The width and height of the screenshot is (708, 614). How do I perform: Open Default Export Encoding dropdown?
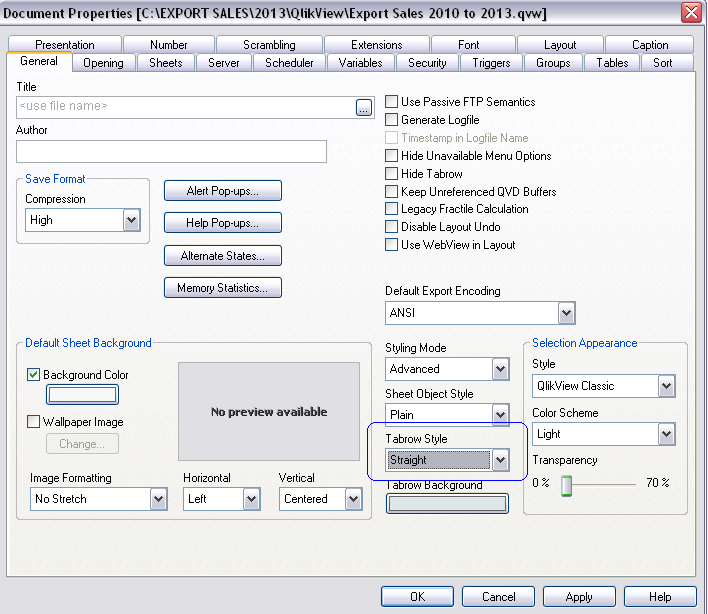566,313
